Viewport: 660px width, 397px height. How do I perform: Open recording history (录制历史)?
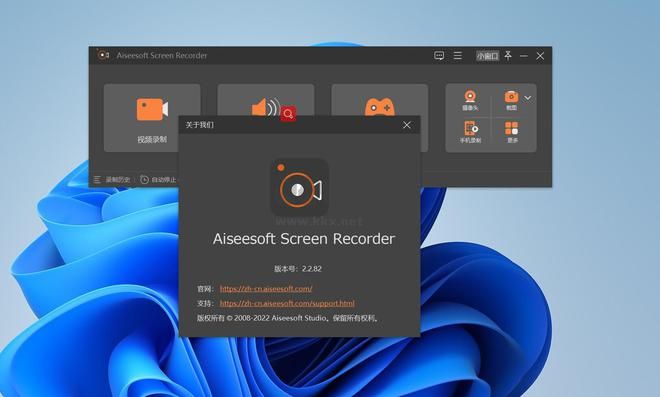pyautogui.click(x=112, y=180)
